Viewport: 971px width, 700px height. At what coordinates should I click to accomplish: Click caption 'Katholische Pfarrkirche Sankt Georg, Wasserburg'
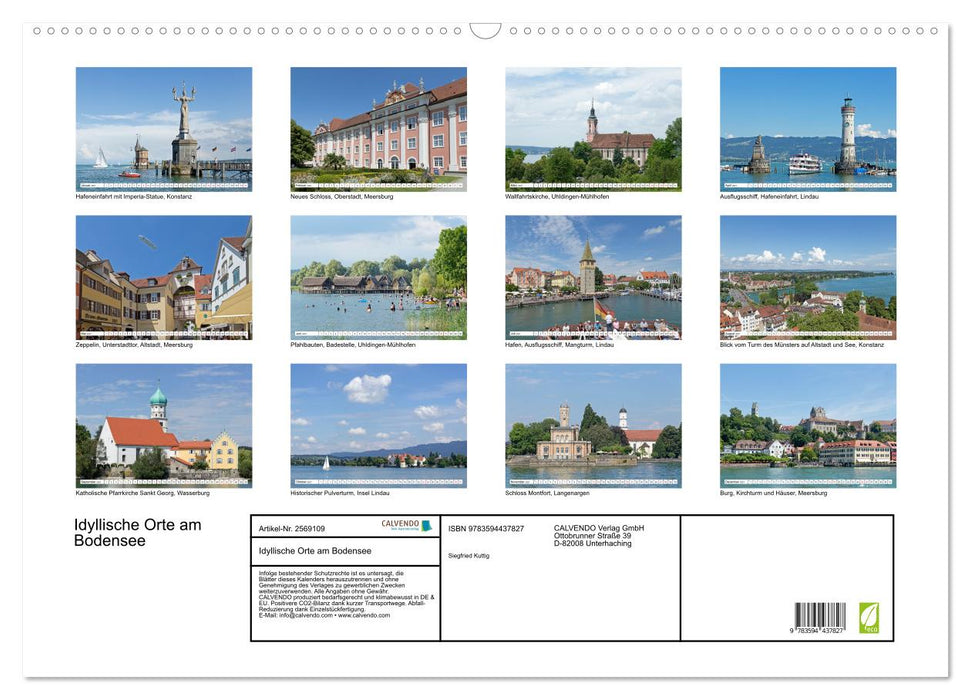tap(142, 493)
